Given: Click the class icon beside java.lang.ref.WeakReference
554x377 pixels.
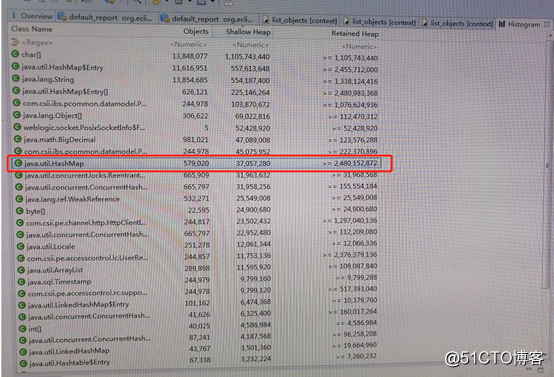Looking at the screenshot, I should click(x=19, y=199).
